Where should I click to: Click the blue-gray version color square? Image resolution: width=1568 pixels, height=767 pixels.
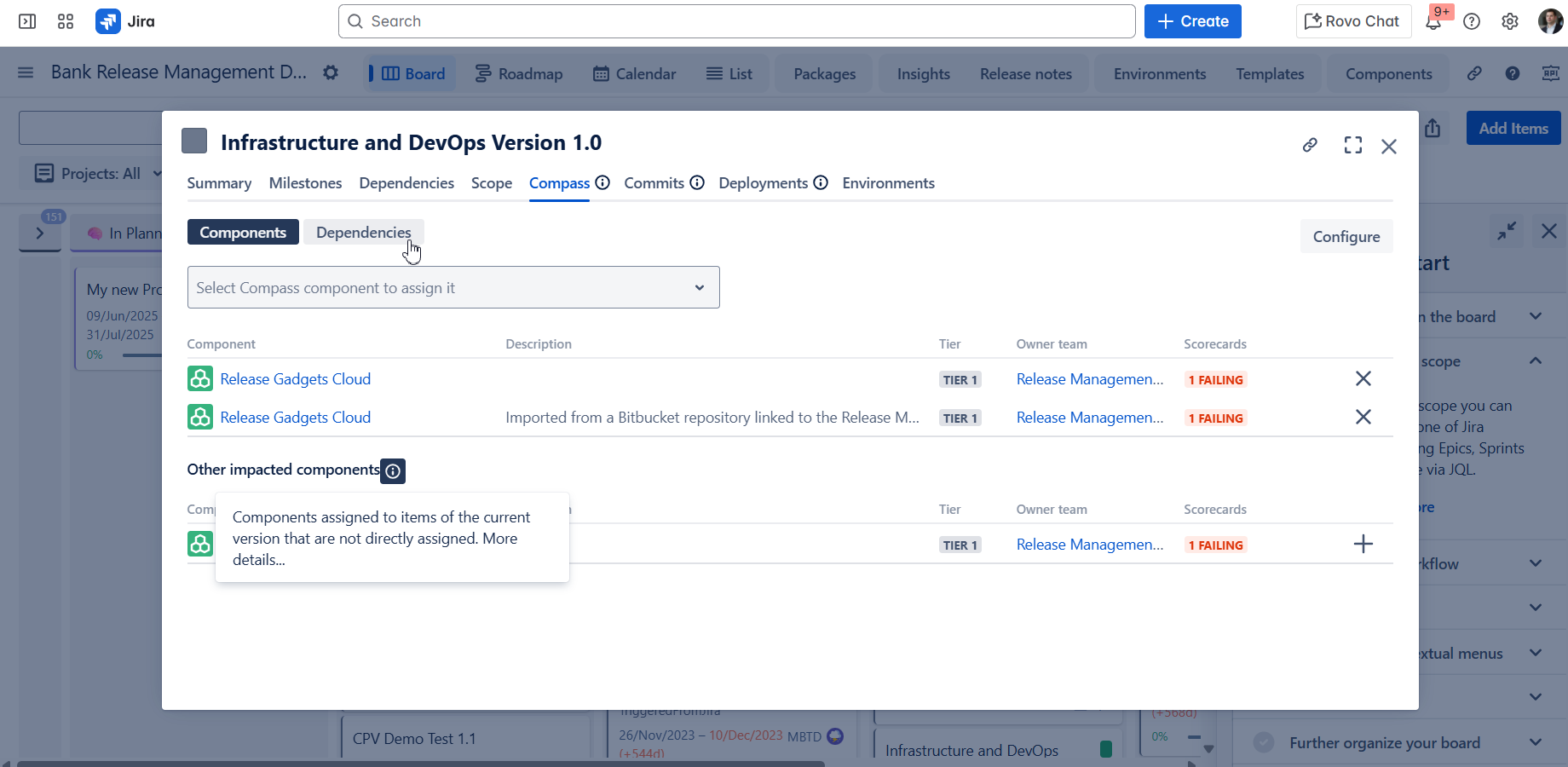pyautogui.click(x=194, y=141)
